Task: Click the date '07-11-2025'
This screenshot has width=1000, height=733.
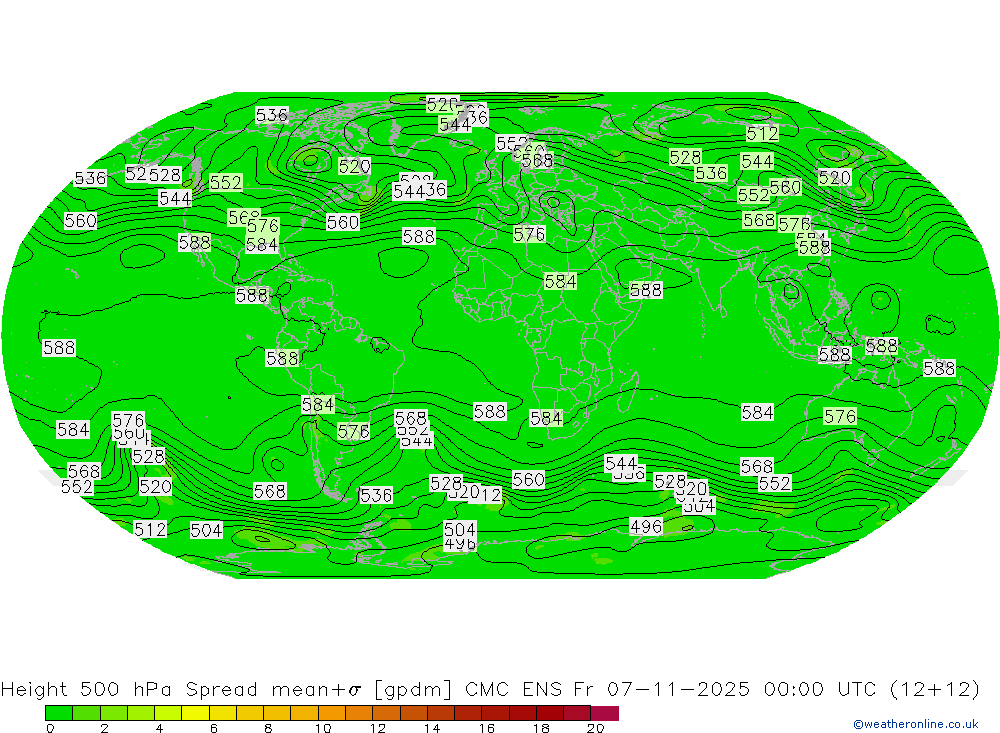Action: [x=679, y=690]
